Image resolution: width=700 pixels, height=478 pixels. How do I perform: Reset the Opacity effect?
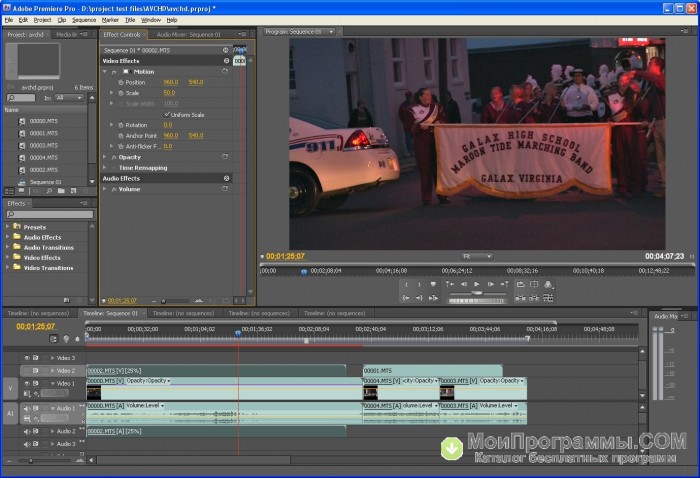[225, 157]
